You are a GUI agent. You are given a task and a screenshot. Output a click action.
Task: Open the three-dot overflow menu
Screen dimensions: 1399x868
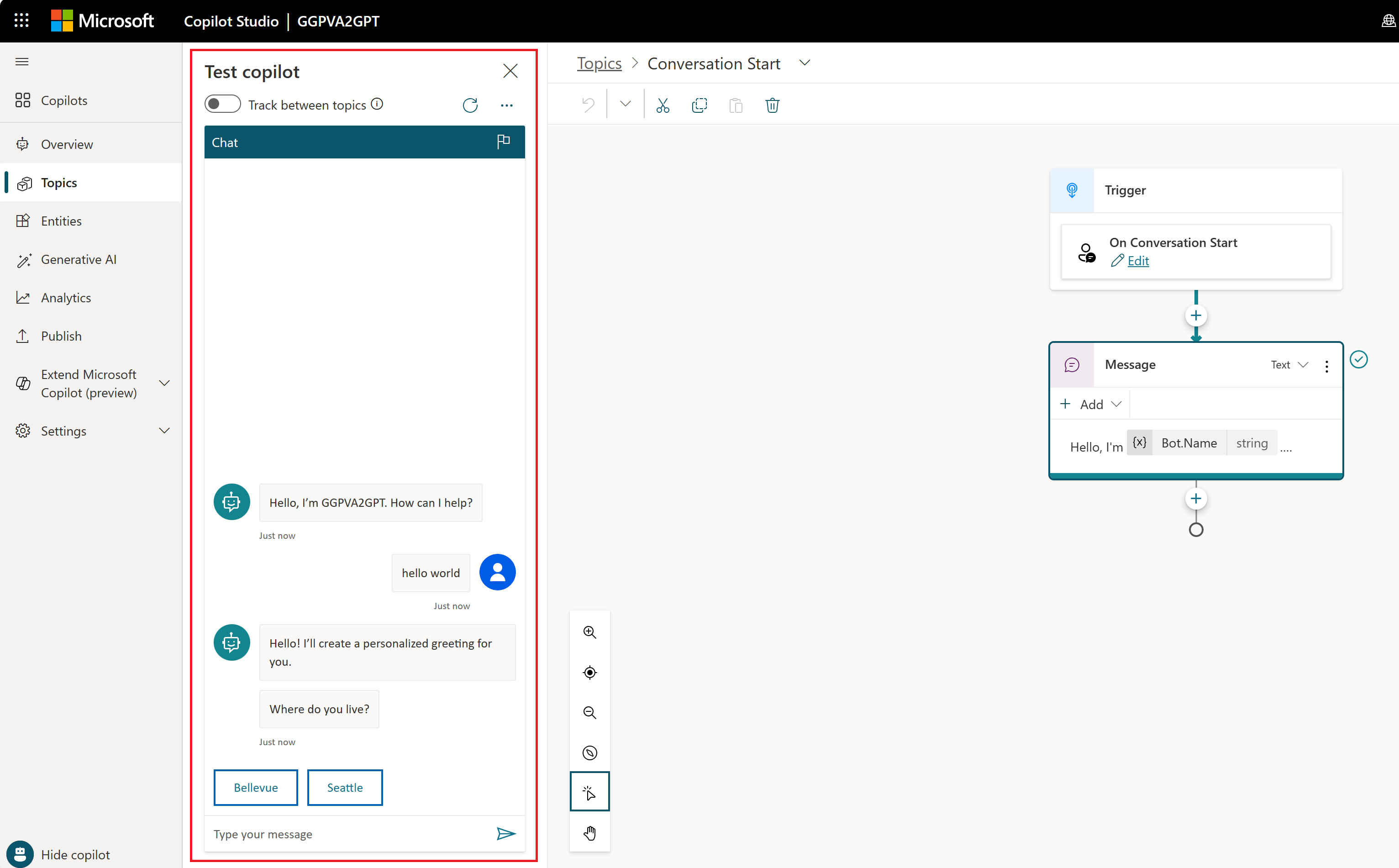(507, 104)
